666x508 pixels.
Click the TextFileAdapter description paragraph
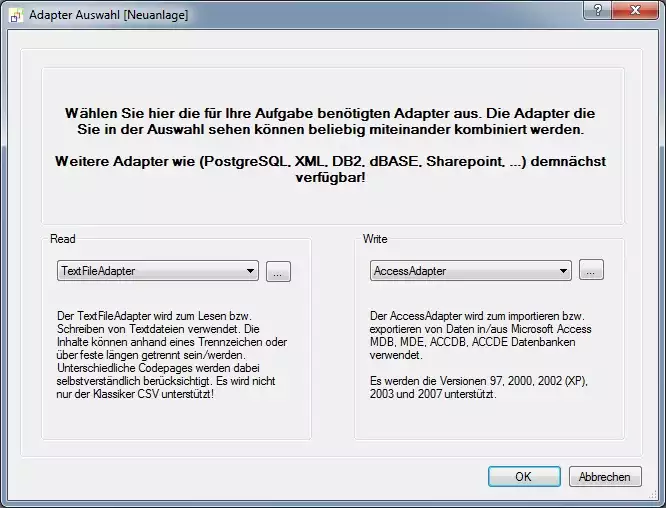[x=172, y=355]
